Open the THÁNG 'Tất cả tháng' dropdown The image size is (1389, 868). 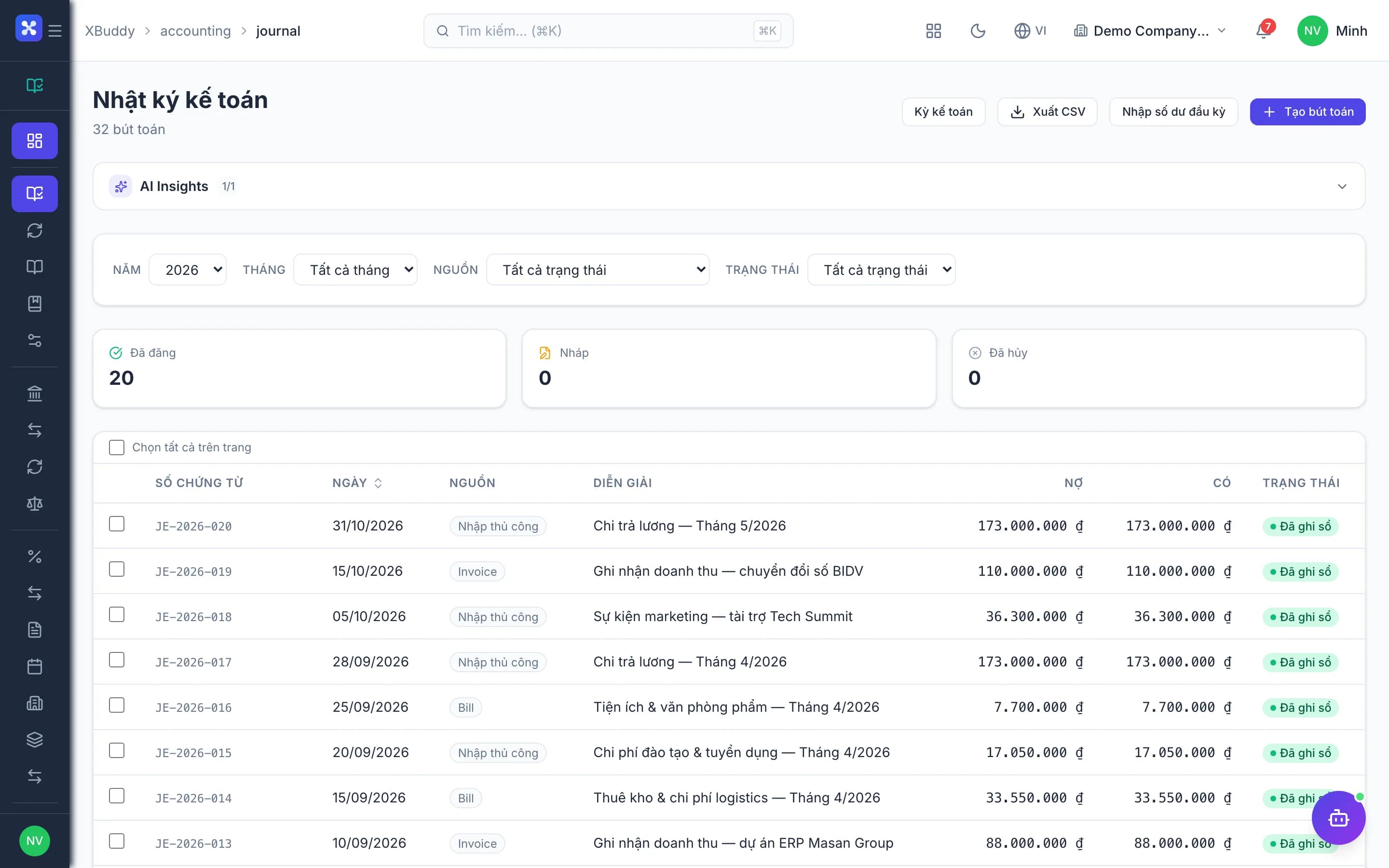355,270
